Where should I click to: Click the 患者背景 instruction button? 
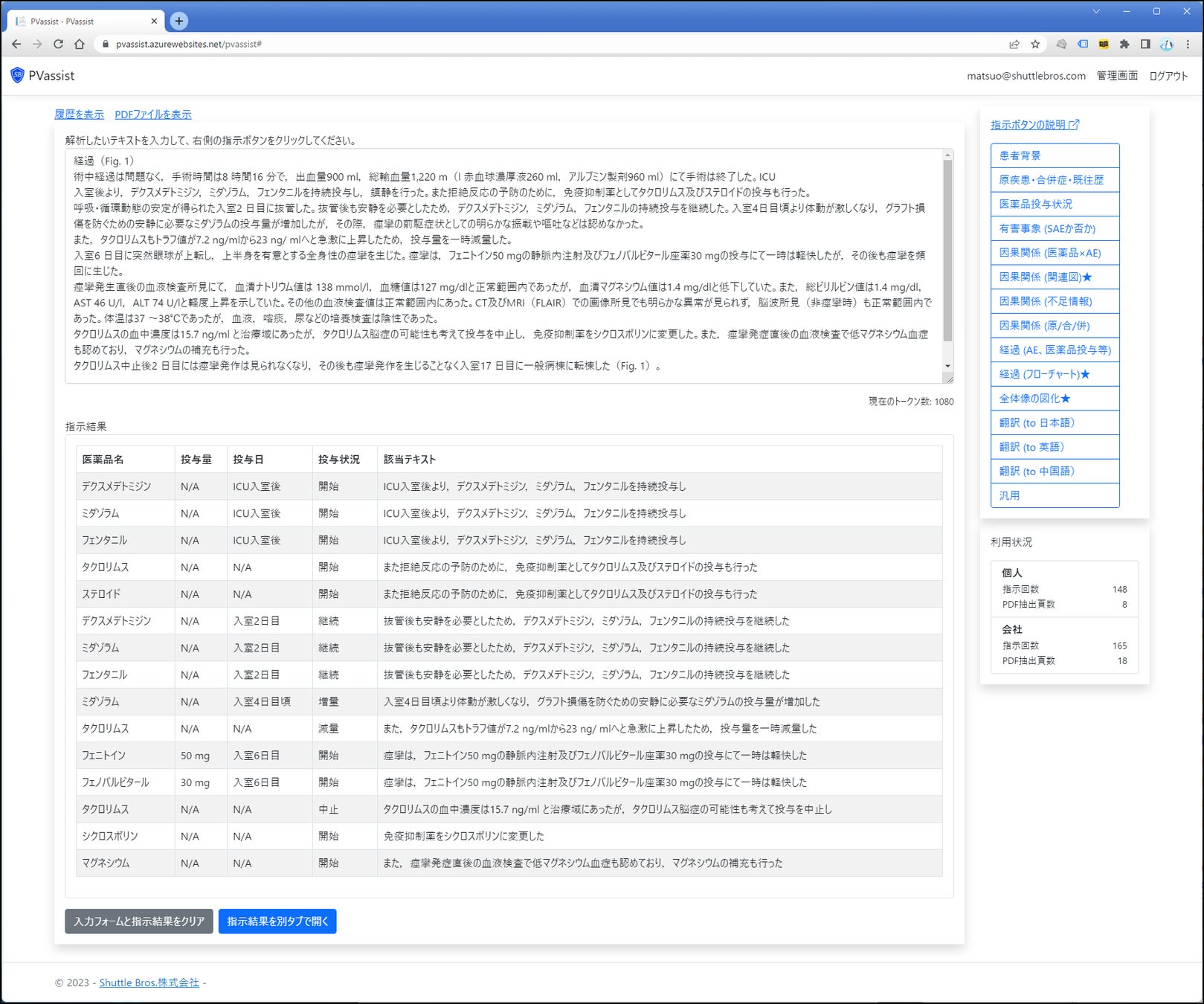click(1055, 155)
